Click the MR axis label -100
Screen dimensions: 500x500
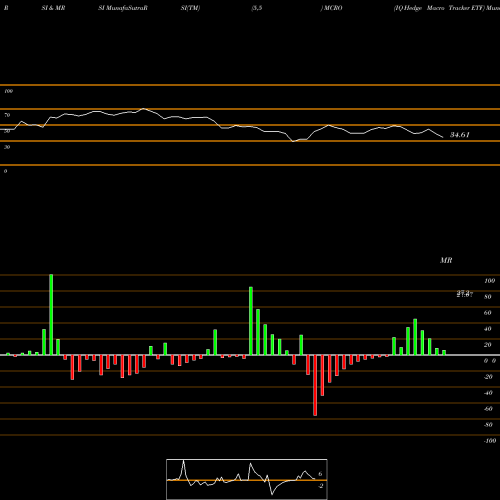(490, 441)
